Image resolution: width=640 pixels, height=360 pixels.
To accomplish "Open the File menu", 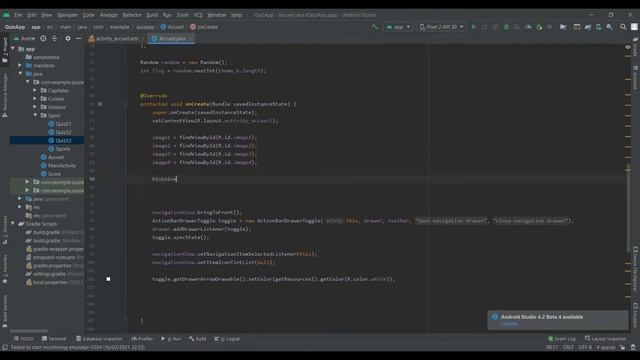I will (x=18, y=15).
